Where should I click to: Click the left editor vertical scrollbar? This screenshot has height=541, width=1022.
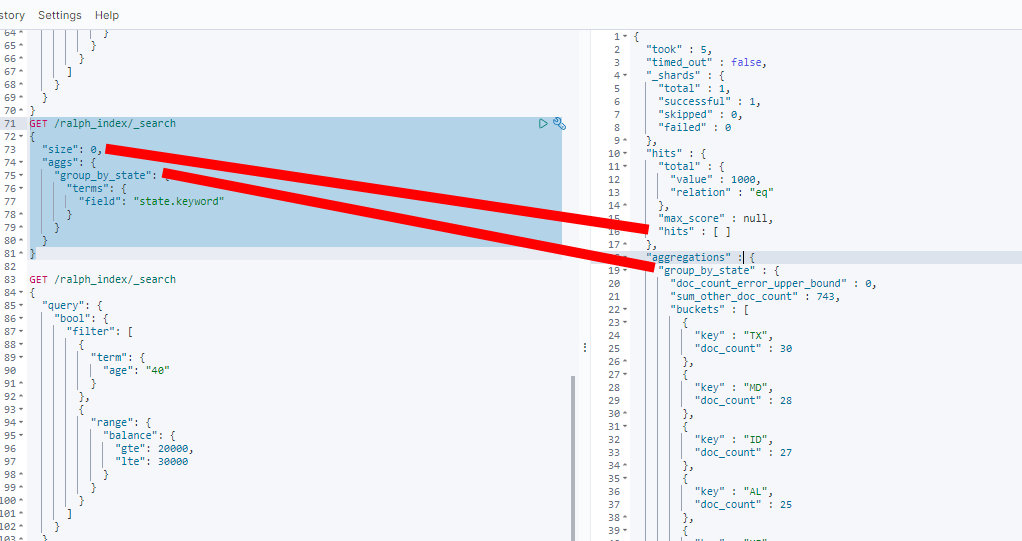click(x=574, y=458)
